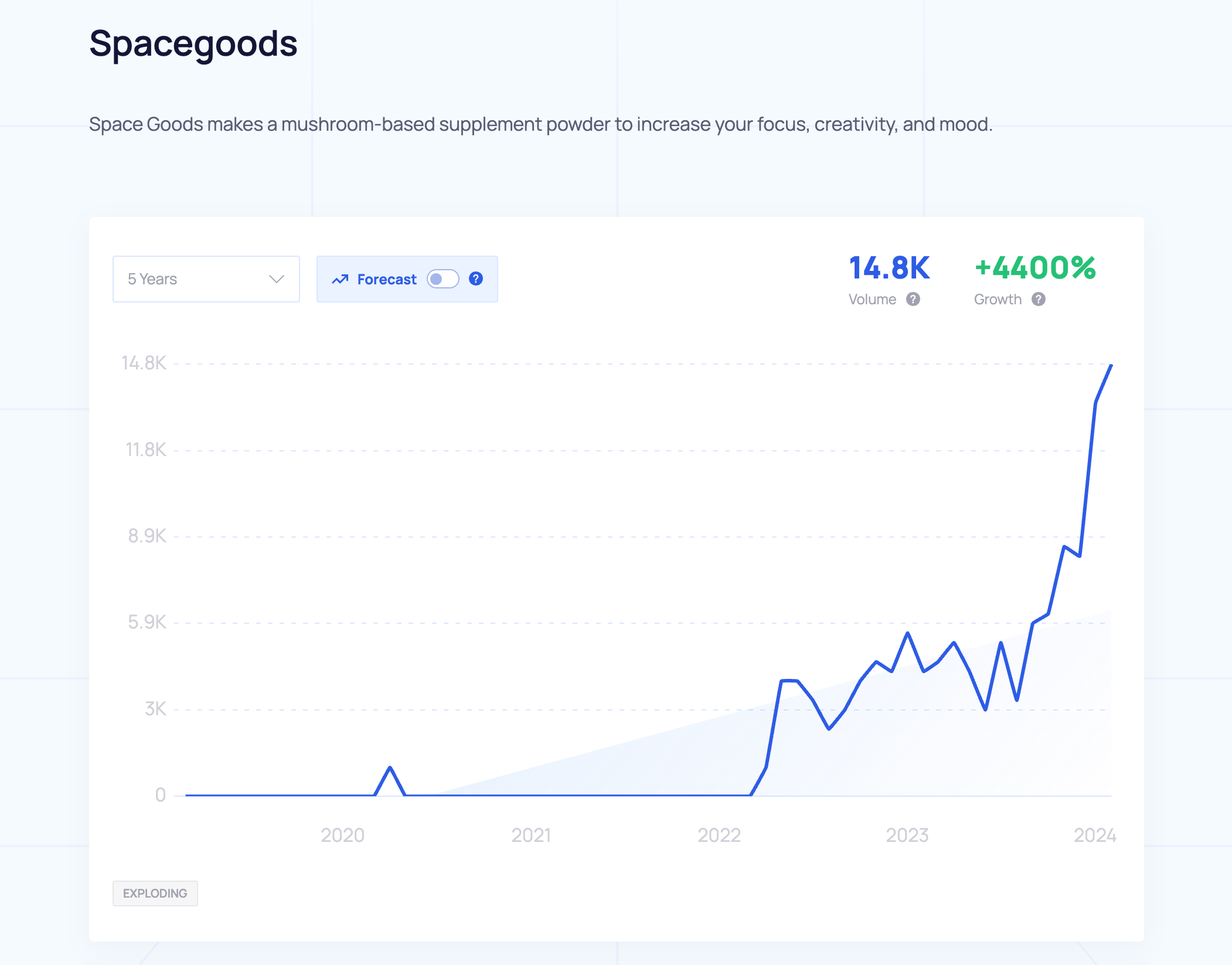
Task: Click the 5.9K y-axis label
Action: 147,622
